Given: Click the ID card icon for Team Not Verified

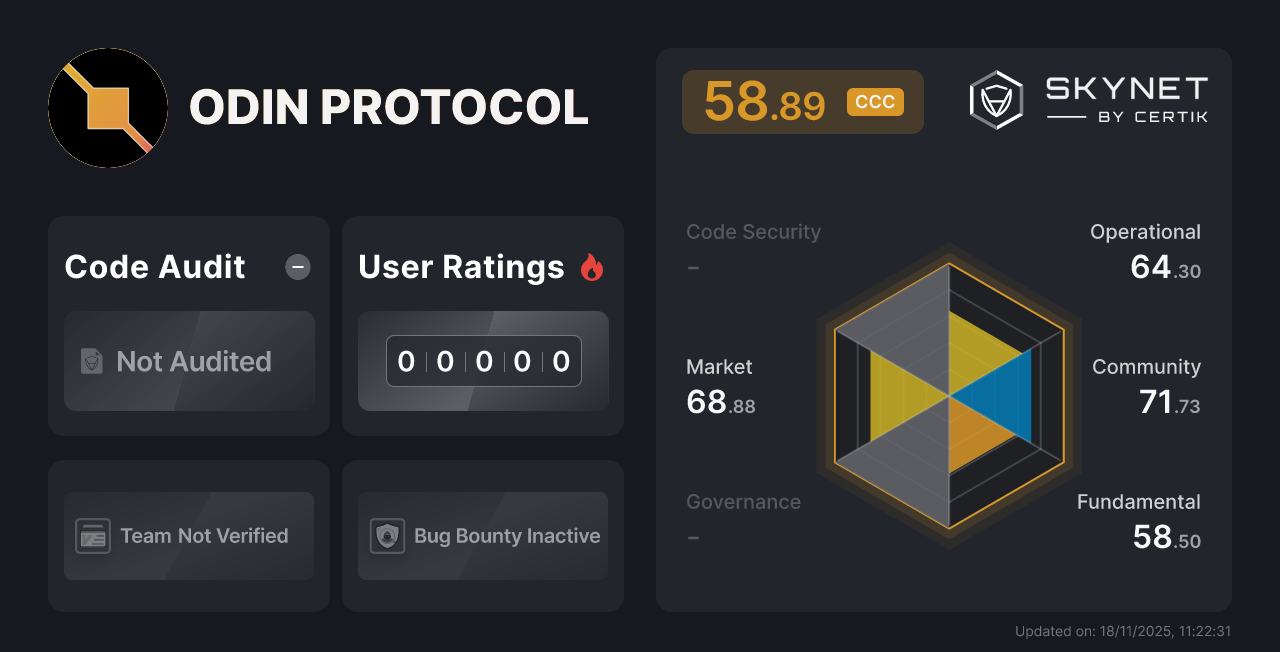Looking at the screenshot, I should 91,536.
